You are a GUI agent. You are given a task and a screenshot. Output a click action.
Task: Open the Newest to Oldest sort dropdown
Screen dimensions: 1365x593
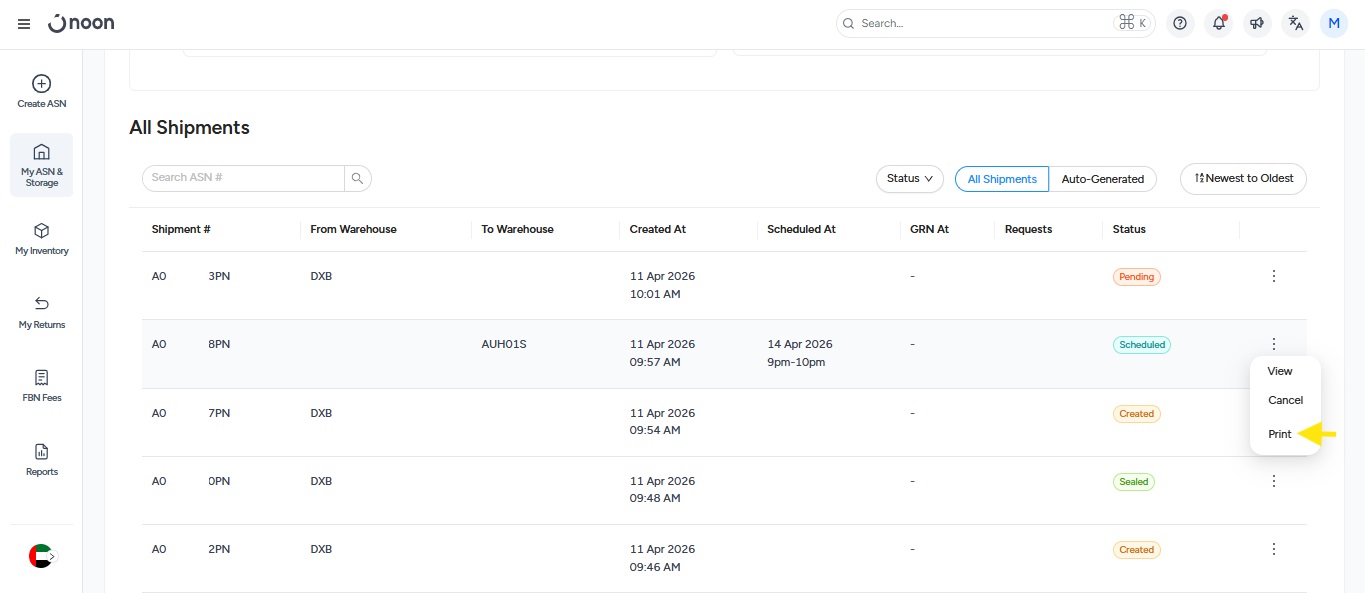(1243, 179)
